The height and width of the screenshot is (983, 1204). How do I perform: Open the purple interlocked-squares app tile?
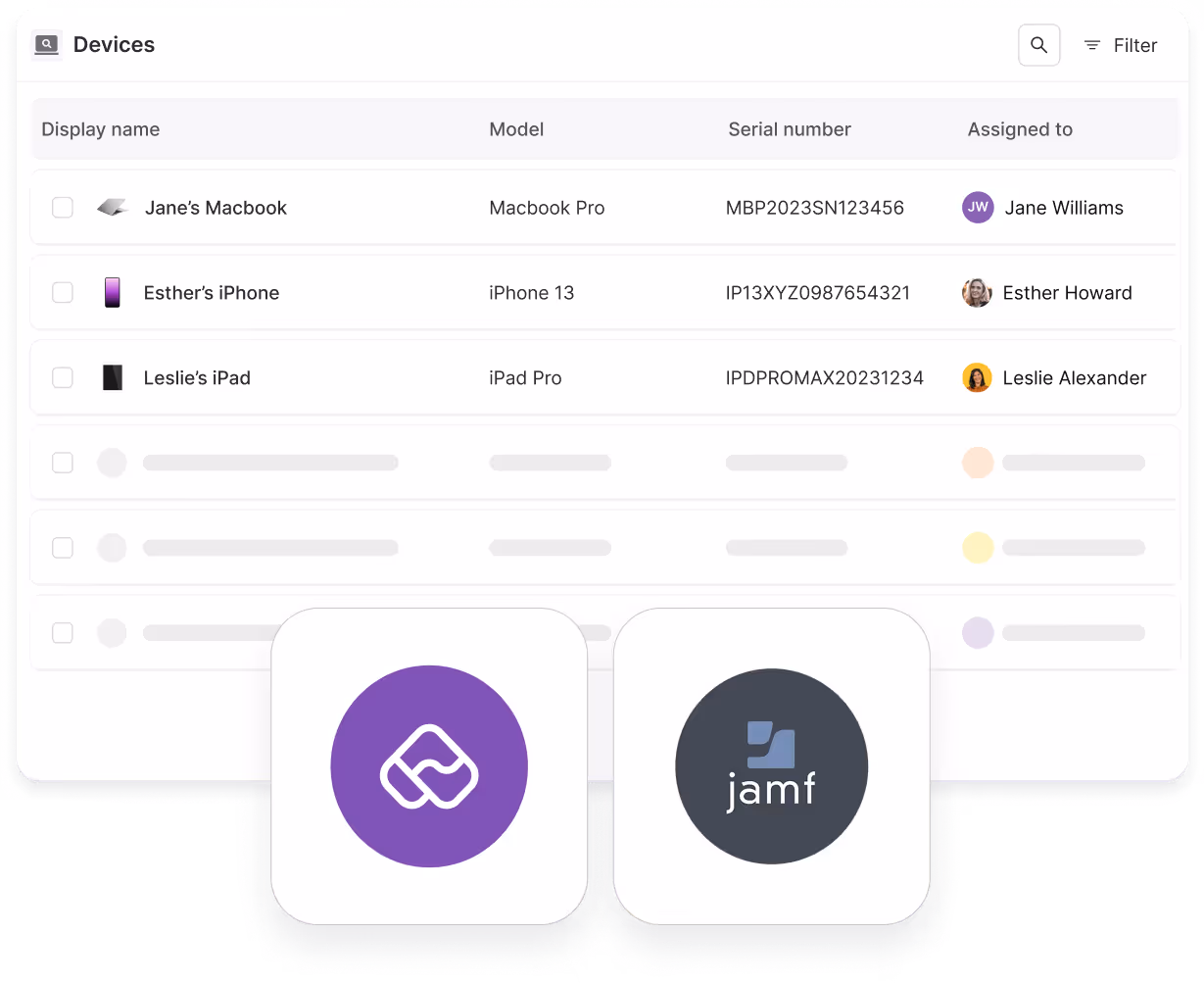(429, 766)
